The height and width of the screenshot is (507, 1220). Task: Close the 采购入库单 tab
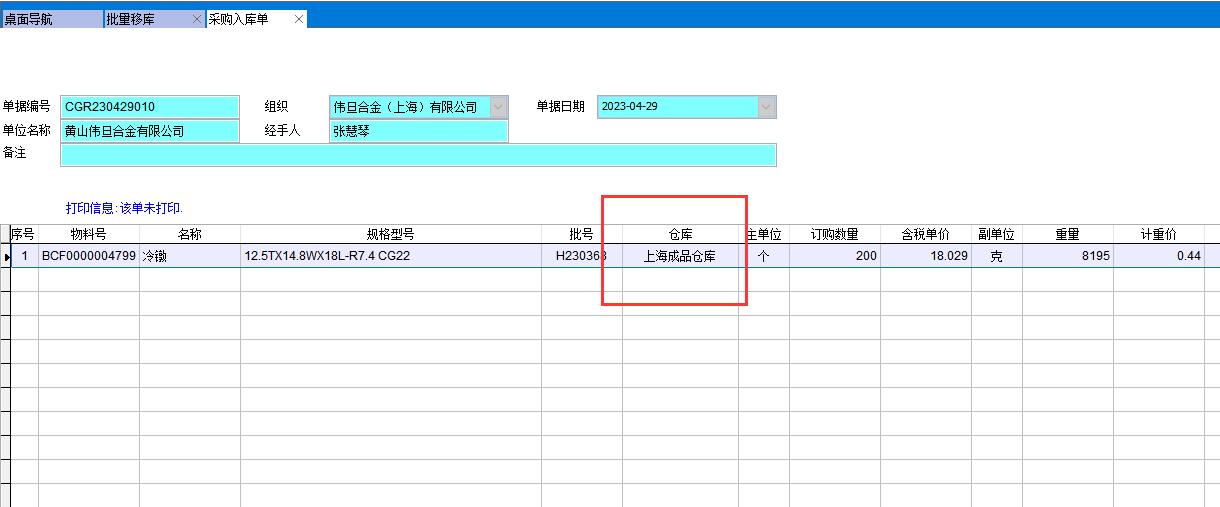coord(299,19)
